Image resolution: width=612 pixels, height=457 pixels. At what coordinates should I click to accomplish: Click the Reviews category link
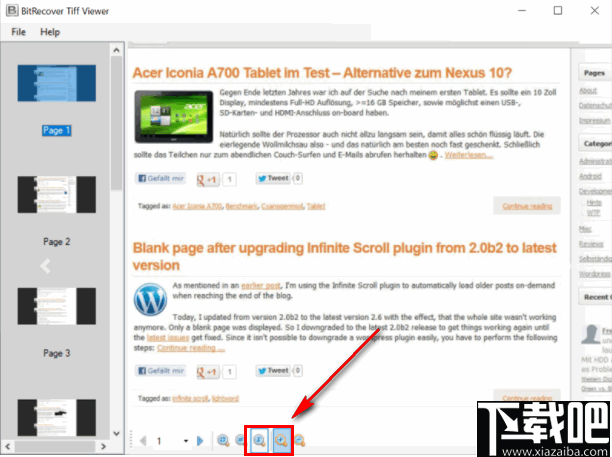click(591, 244)
